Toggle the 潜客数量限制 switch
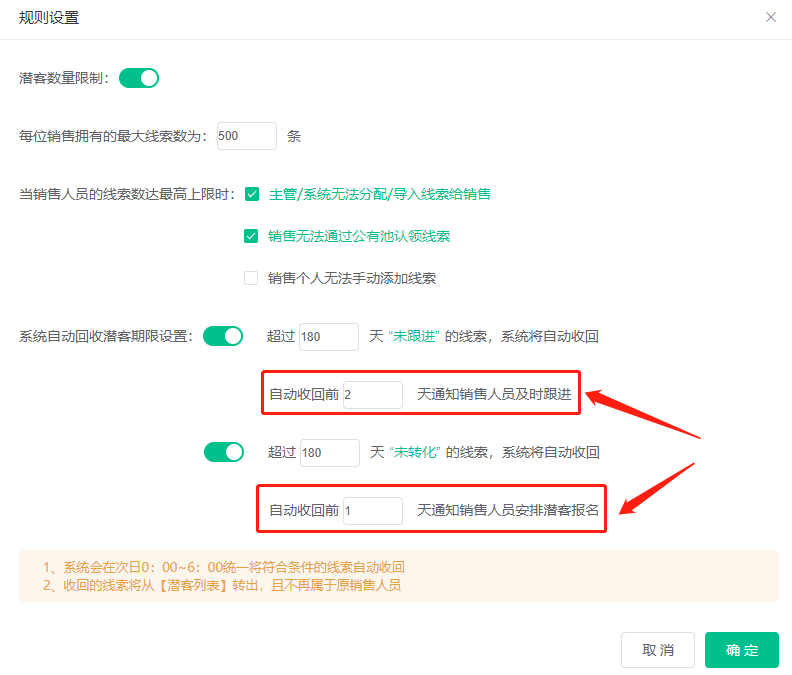This screenshot has height=675, width=792. [139, 78]
